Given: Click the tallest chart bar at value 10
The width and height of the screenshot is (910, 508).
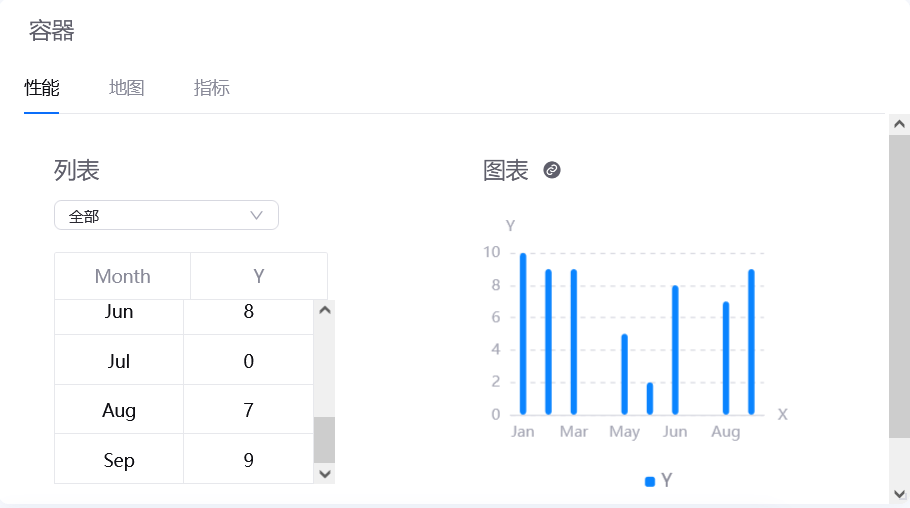Looking at the screenshot, I should (x=523, y=333).
